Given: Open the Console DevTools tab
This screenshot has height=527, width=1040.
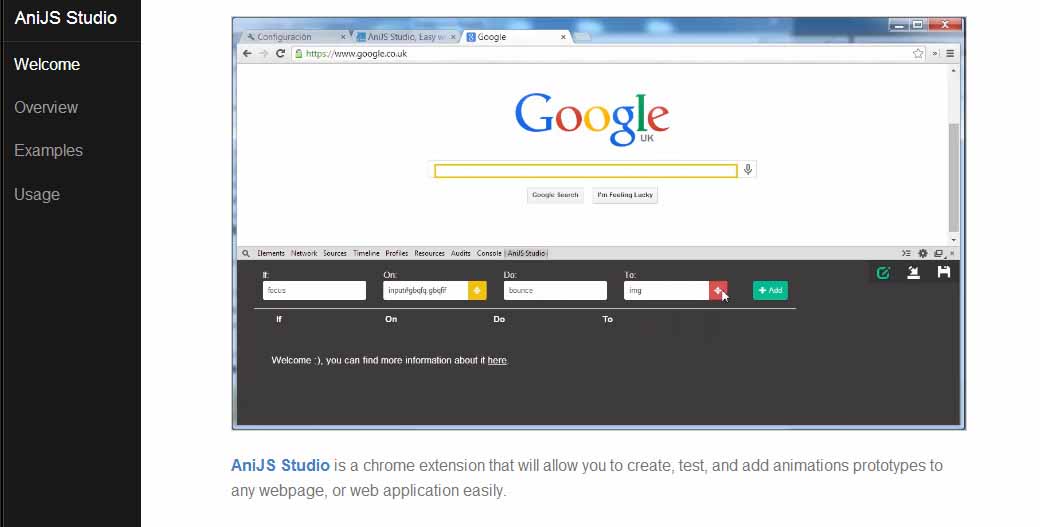Looking at the screenshot, I should pos(489,253).
